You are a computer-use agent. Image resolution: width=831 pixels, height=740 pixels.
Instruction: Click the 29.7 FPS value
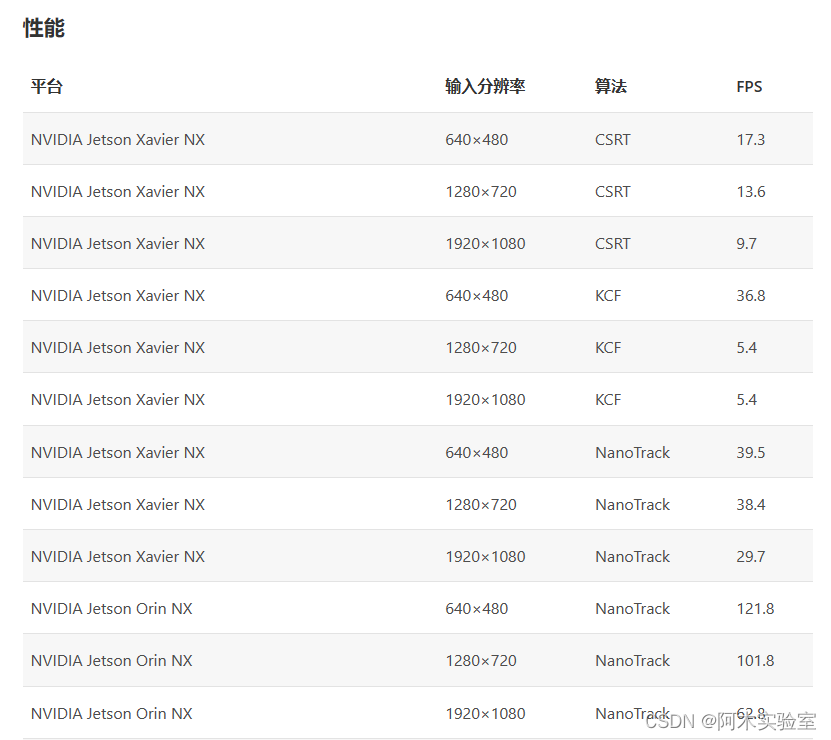pos(750,557)
